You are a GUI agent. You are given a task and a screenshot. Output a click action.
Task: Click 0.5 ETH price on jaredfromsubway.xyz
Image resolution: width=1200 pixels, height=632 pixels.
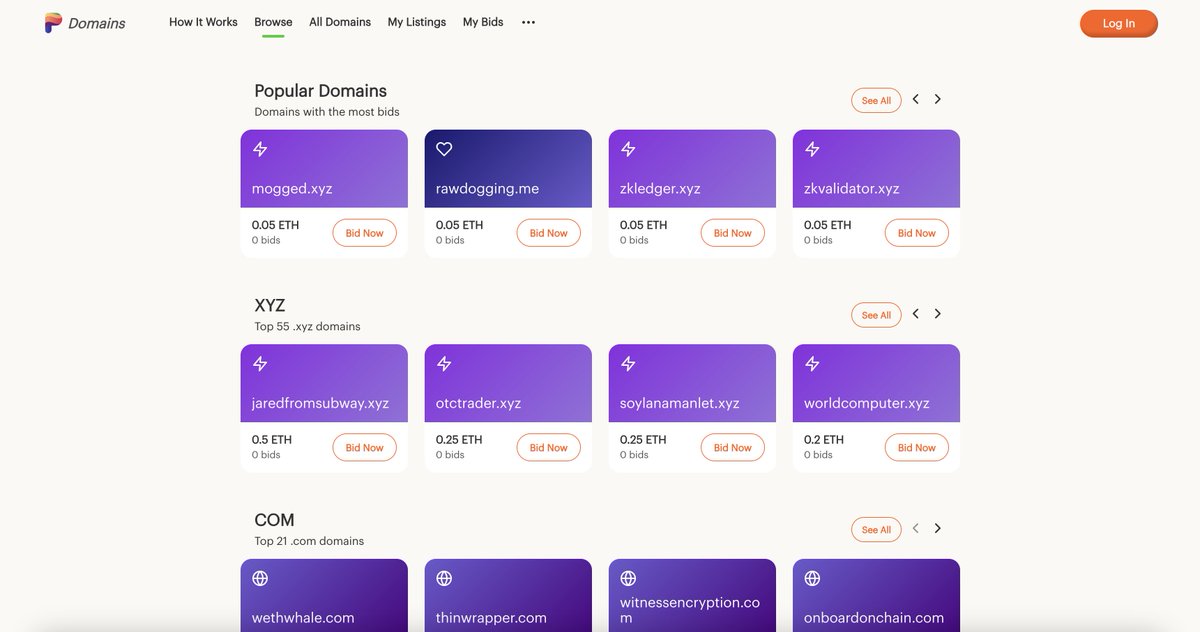(x=272, y=439)
